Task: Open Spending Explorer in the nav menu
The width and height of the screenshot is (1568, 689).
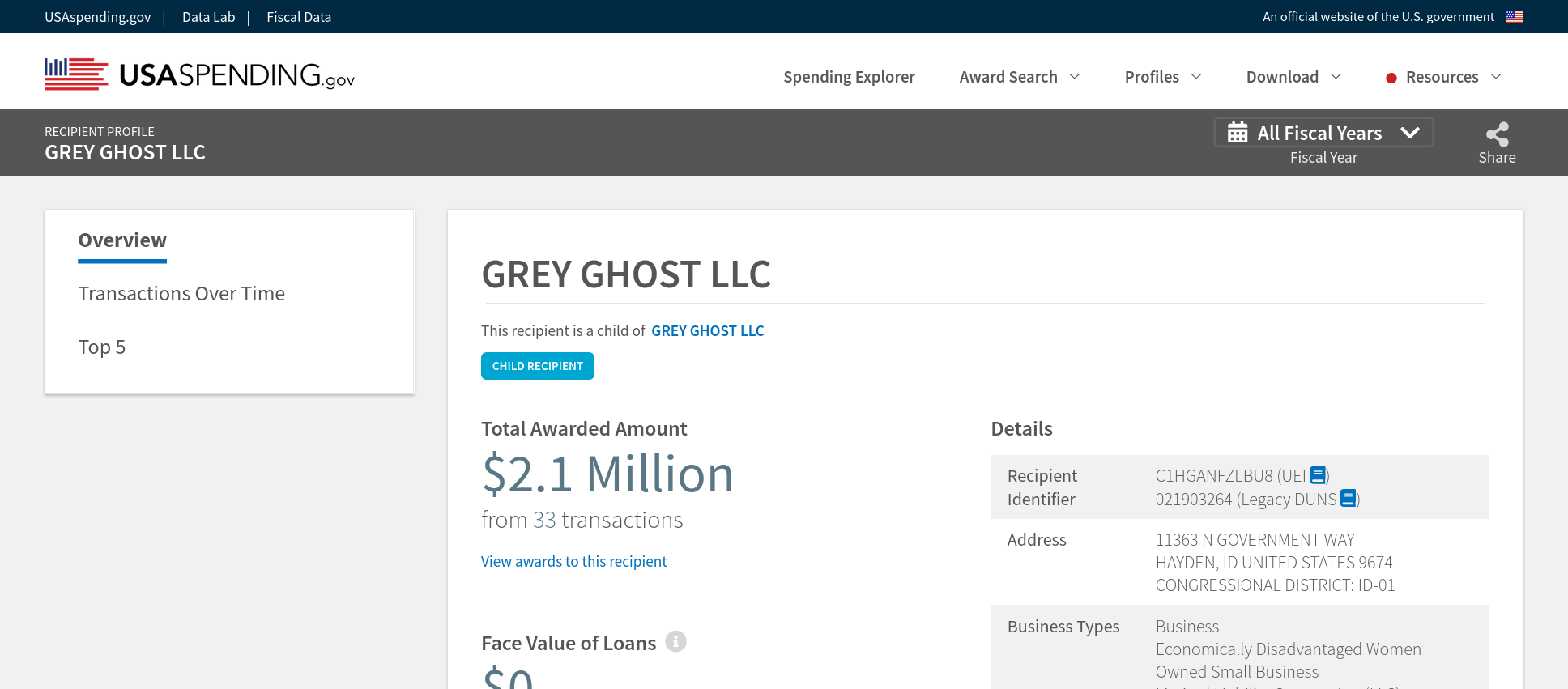Action: [849, 77]
